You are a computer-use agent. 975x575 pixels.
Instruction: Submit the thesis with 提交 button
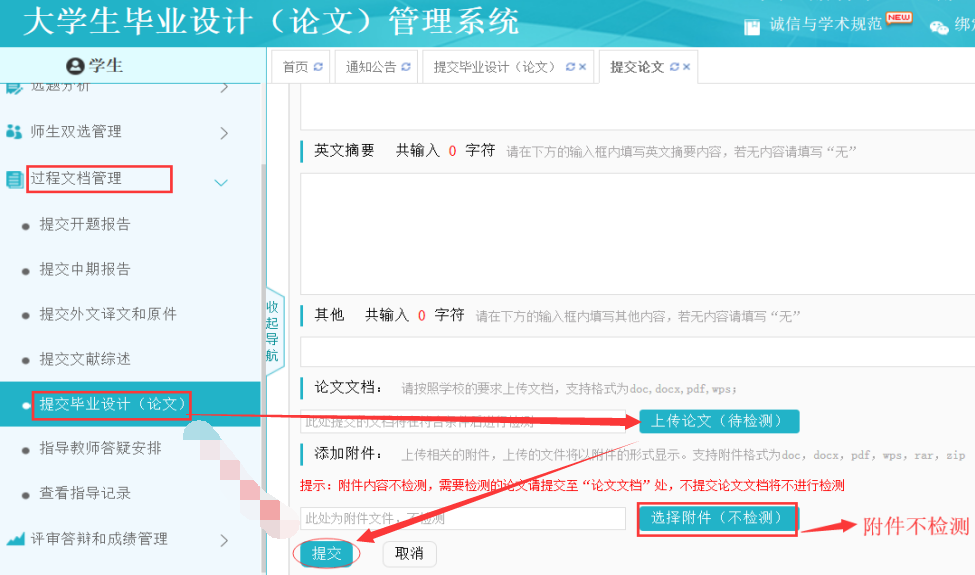326,553
